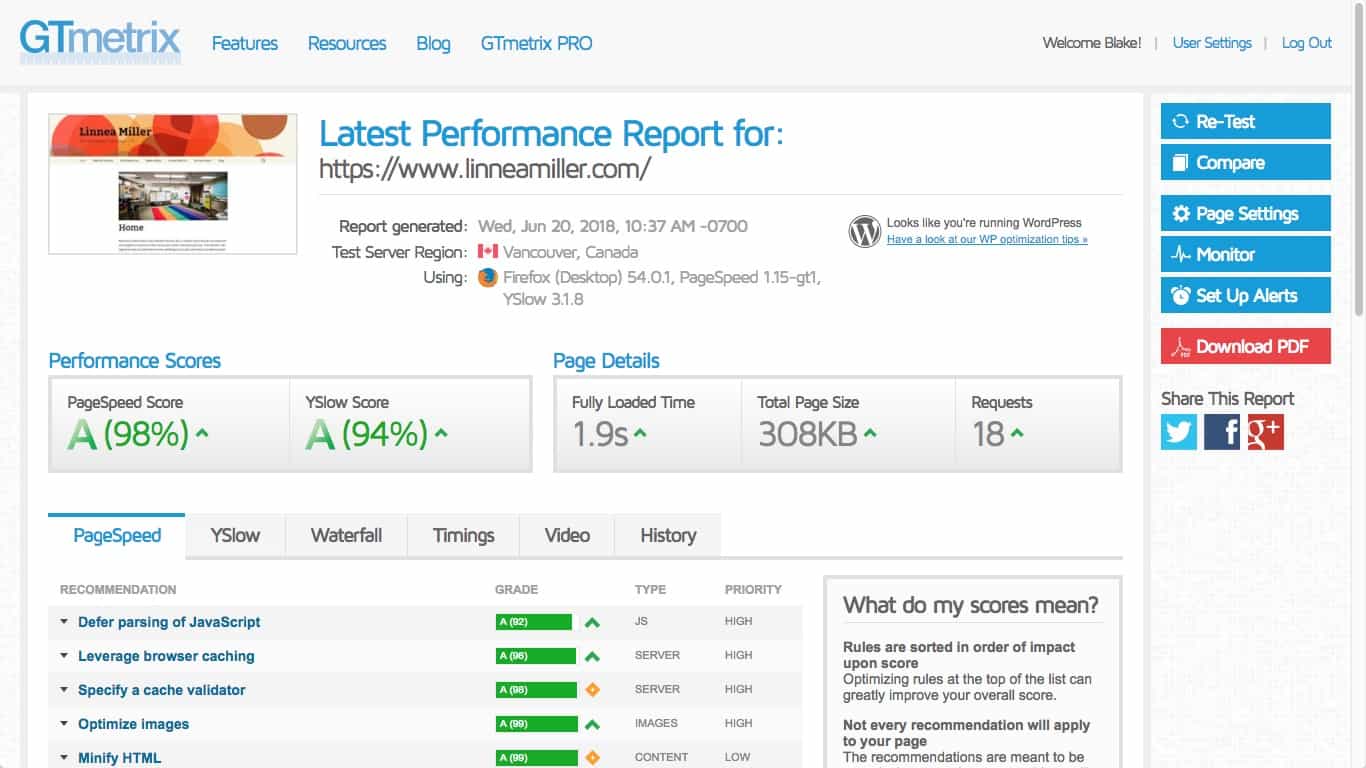The height and width of the screenshot is (768, 1366).
Task: Click the page vertical scrollbar
Action: pyautogui.click(x=1358, y=160)
